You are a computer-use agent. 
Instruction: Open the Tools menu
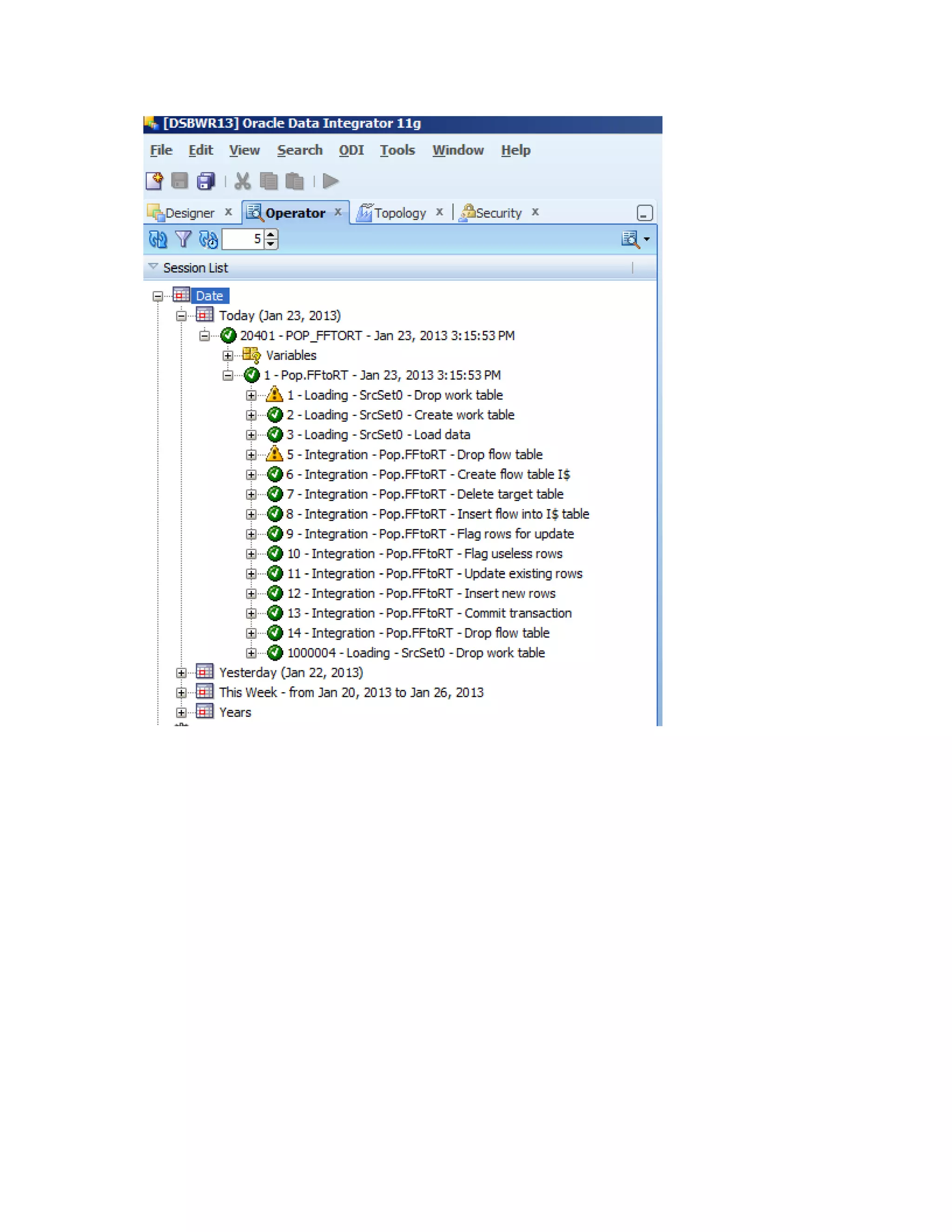[397, 150]
